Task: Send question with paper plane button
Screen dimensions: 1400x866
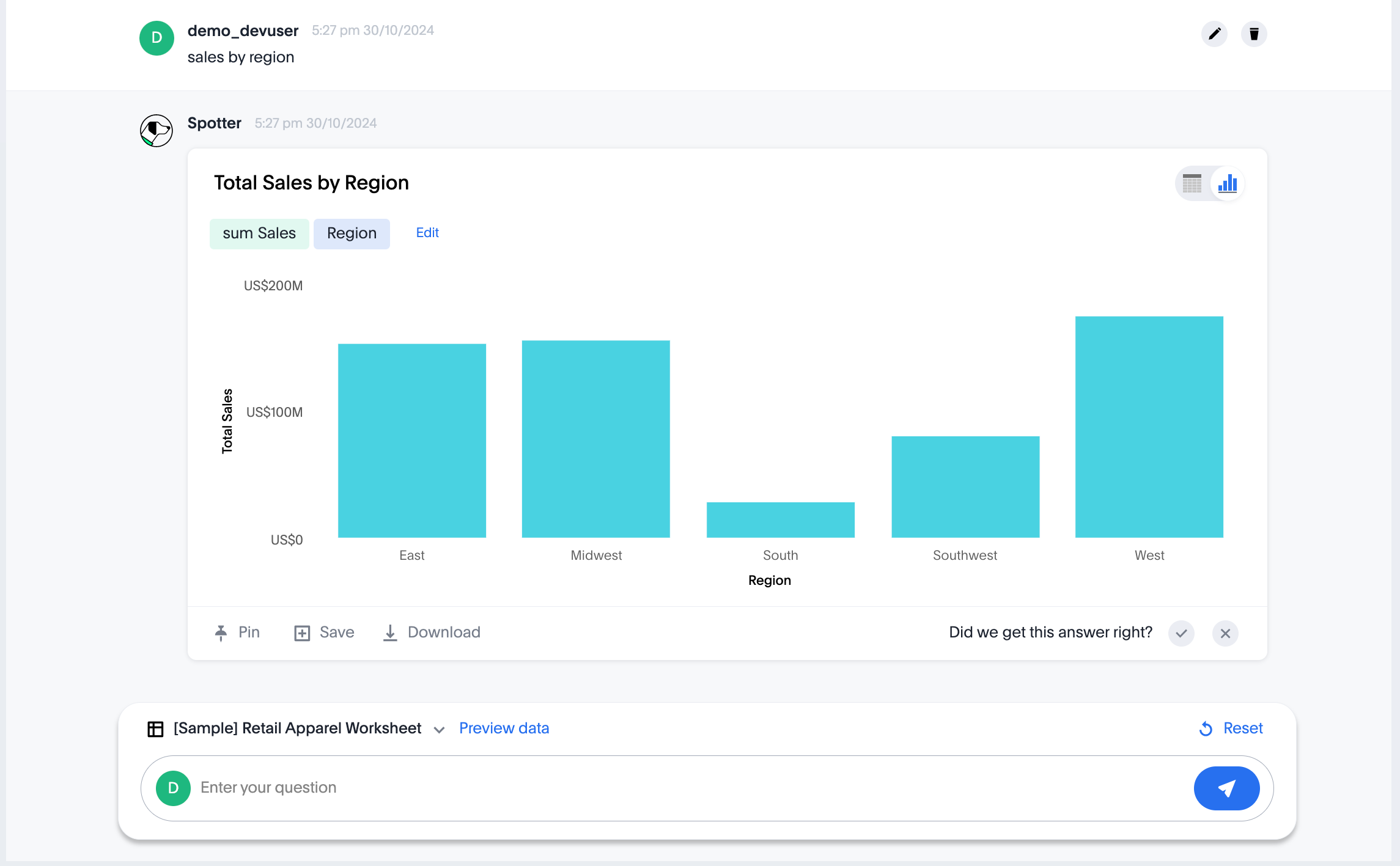Action: 1226,788
